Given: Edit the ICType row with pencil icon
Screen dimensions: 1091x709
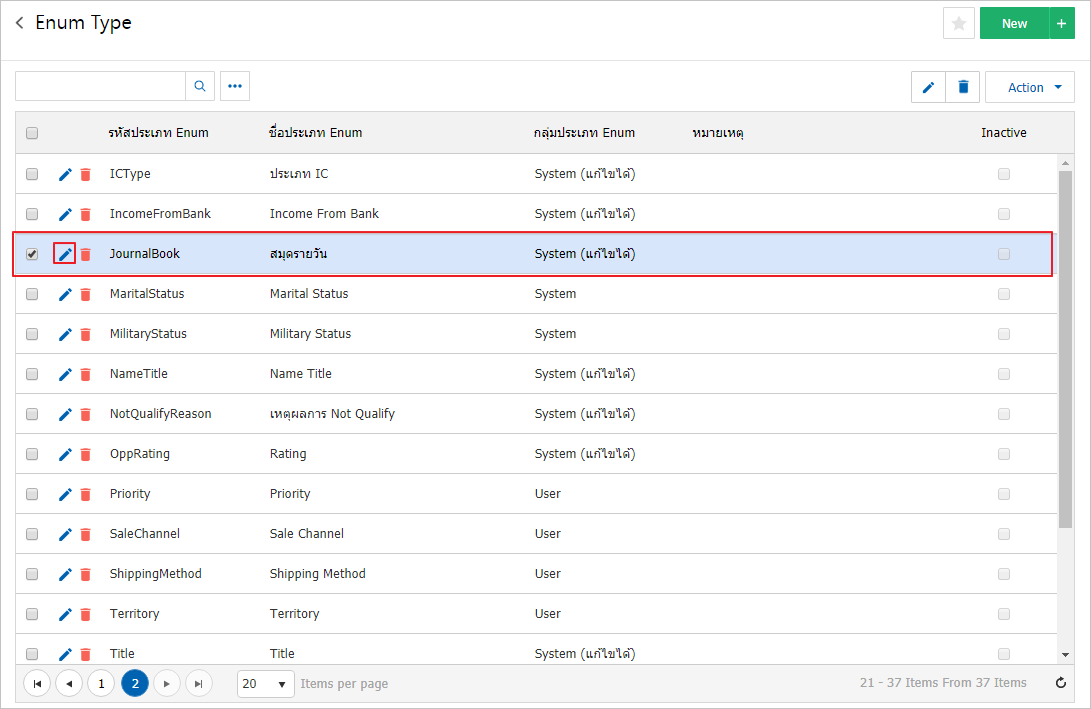Looking at the screenshot, I should click(x=65, y=174).
